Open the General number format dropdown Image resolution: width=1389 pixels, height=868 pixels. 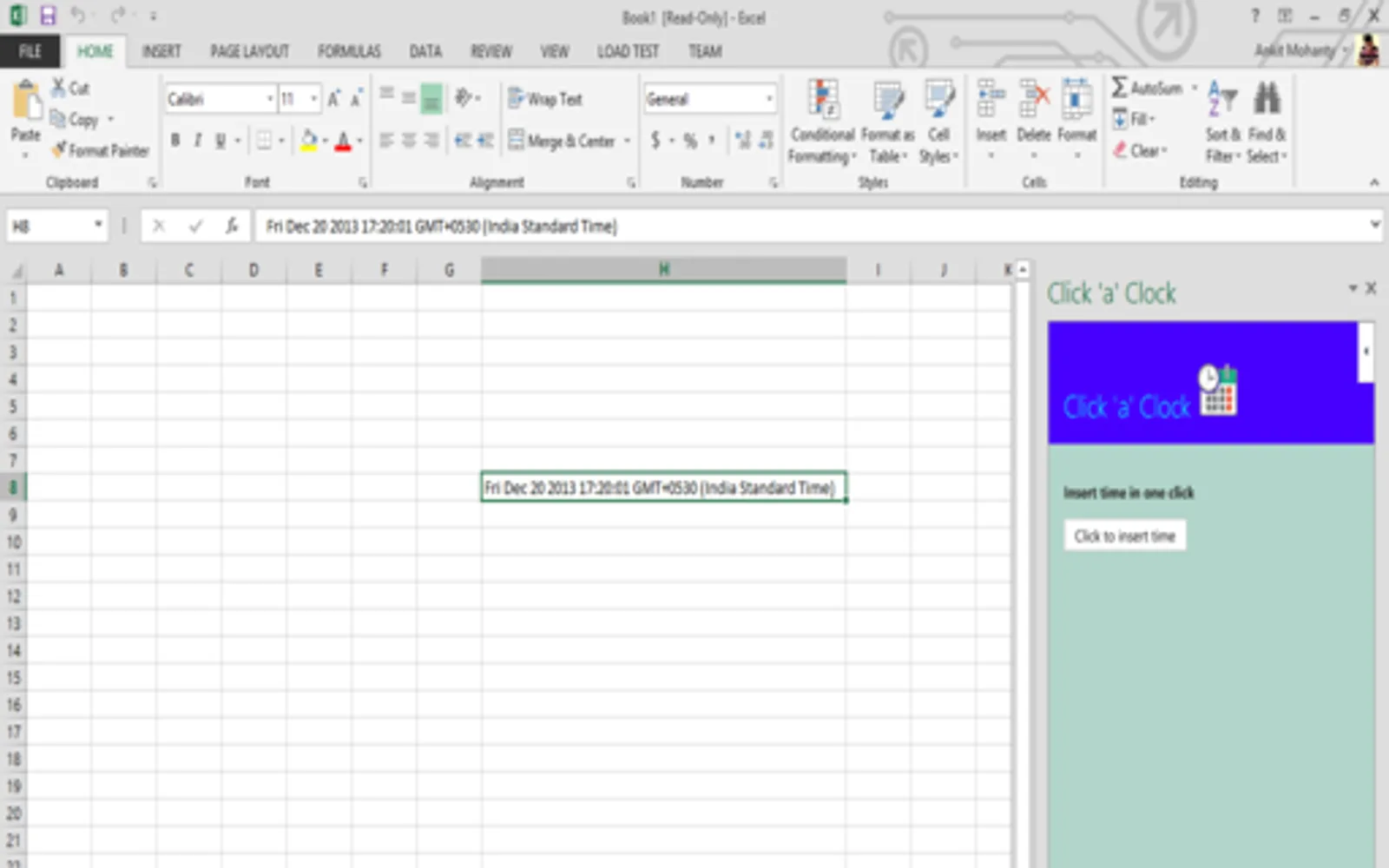(769, 99)
